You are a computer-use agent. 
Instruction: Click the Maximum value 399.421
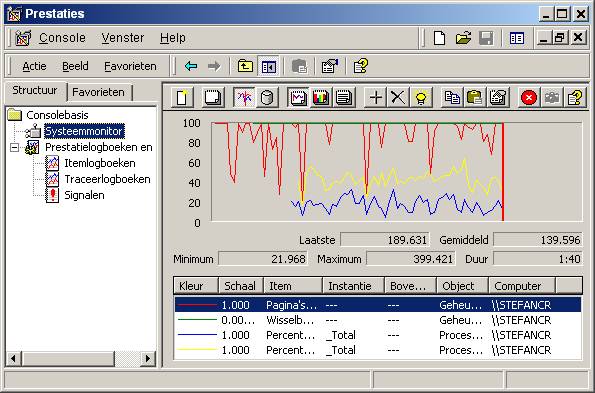pyautogui.click(x=411, y=259)
